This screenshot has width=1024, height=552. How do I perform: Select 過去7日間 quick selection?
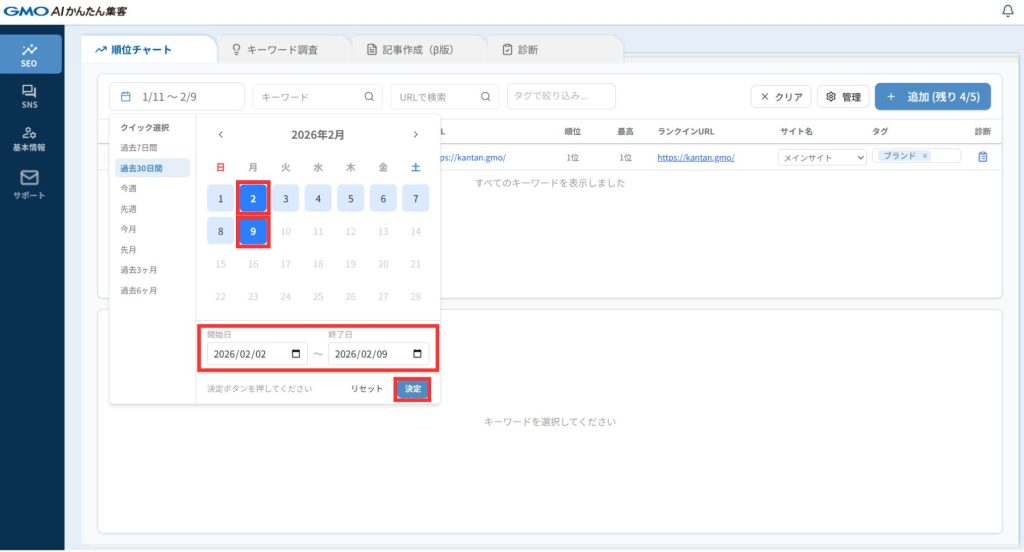(138, 148)
